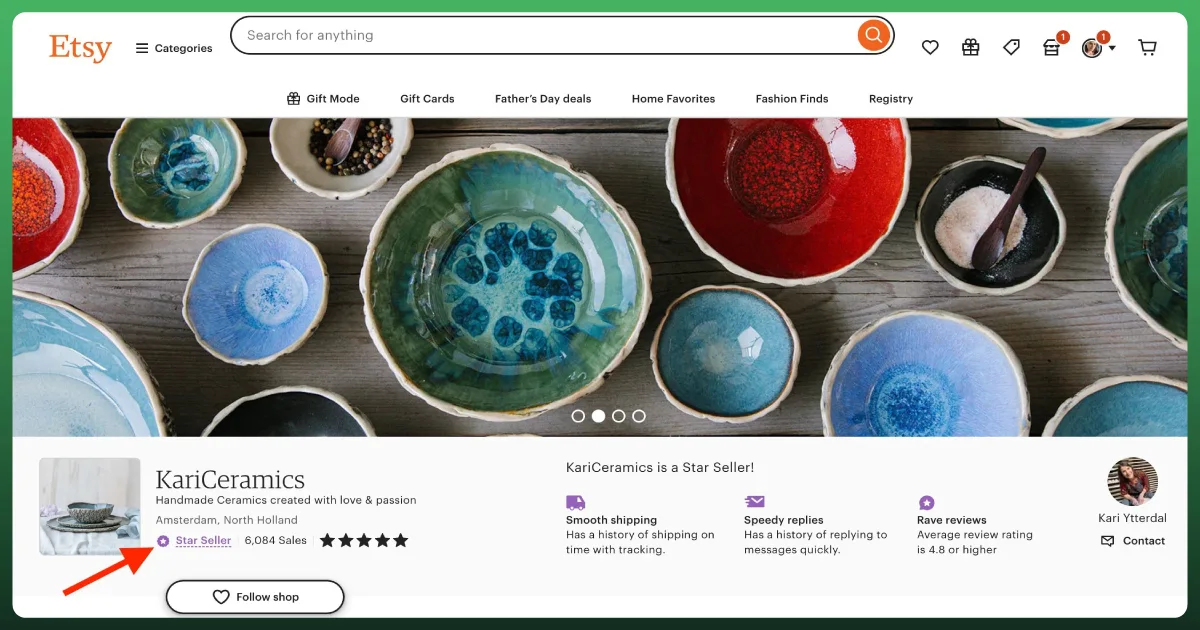Click the KariCeramics shop name
This screenshot has width=1200, height=630.
coord(230,479)
